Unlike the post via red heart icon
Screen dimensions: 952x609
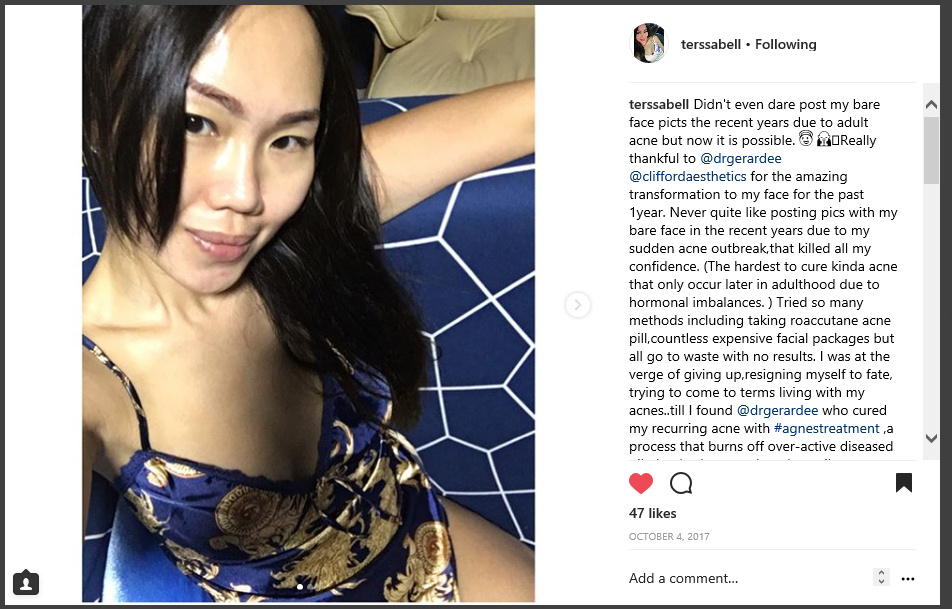641,483
